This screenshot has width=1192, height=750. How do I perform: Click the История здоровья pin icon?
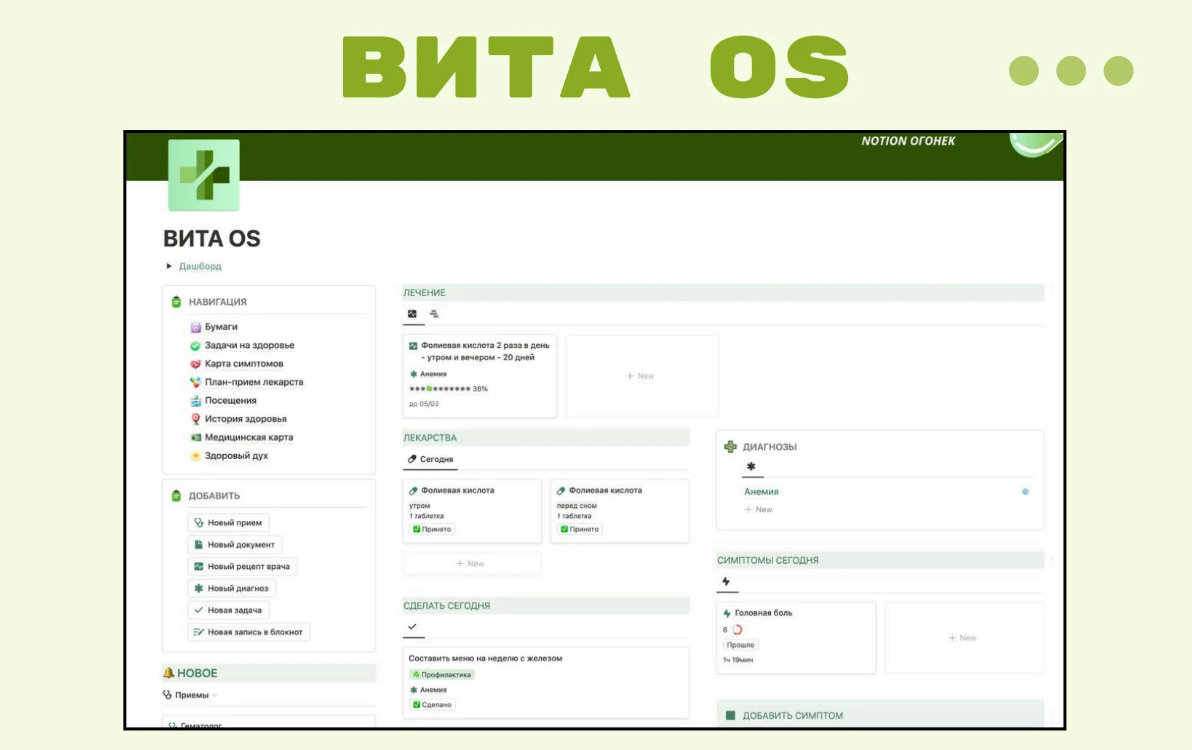pyautogui.click(x=196, y=419)
